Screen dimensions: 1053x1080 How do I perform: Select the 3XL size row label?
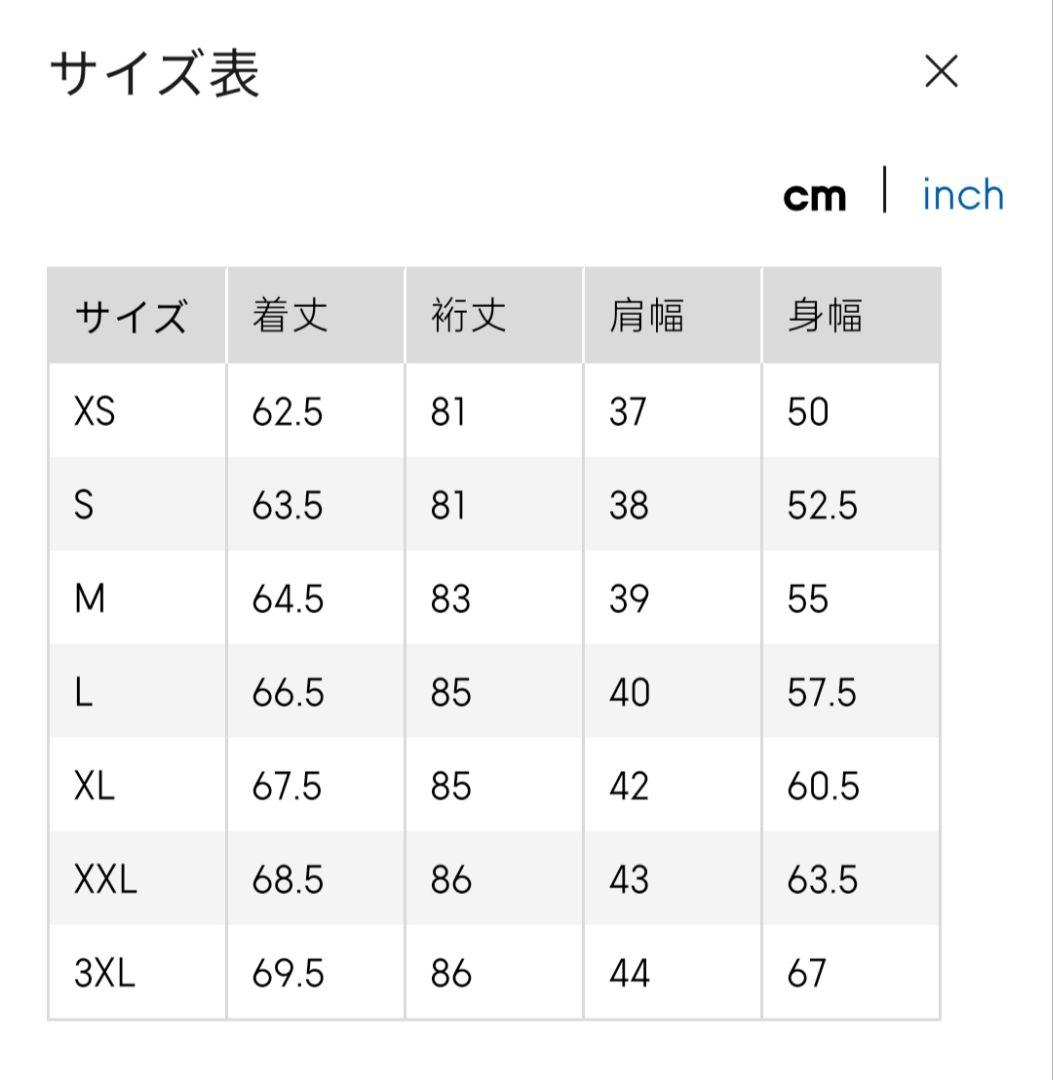pyautogui.click(x=105, y=973)
